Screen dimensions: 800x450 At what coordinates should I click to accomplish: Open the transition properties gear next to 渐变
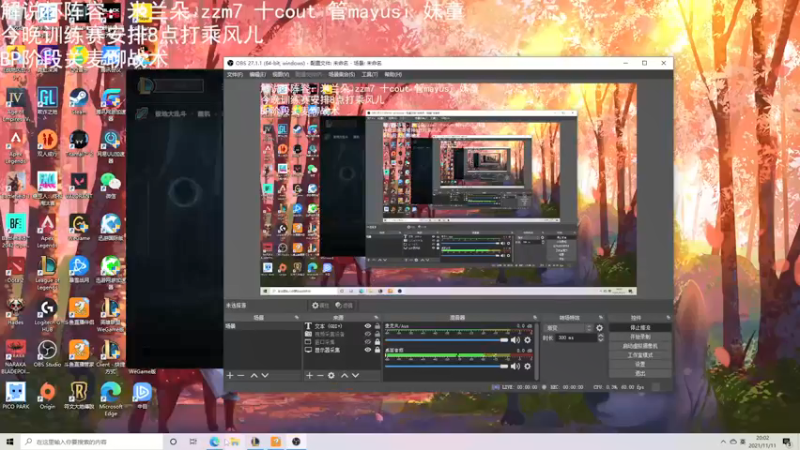click(x=599, y=328)
